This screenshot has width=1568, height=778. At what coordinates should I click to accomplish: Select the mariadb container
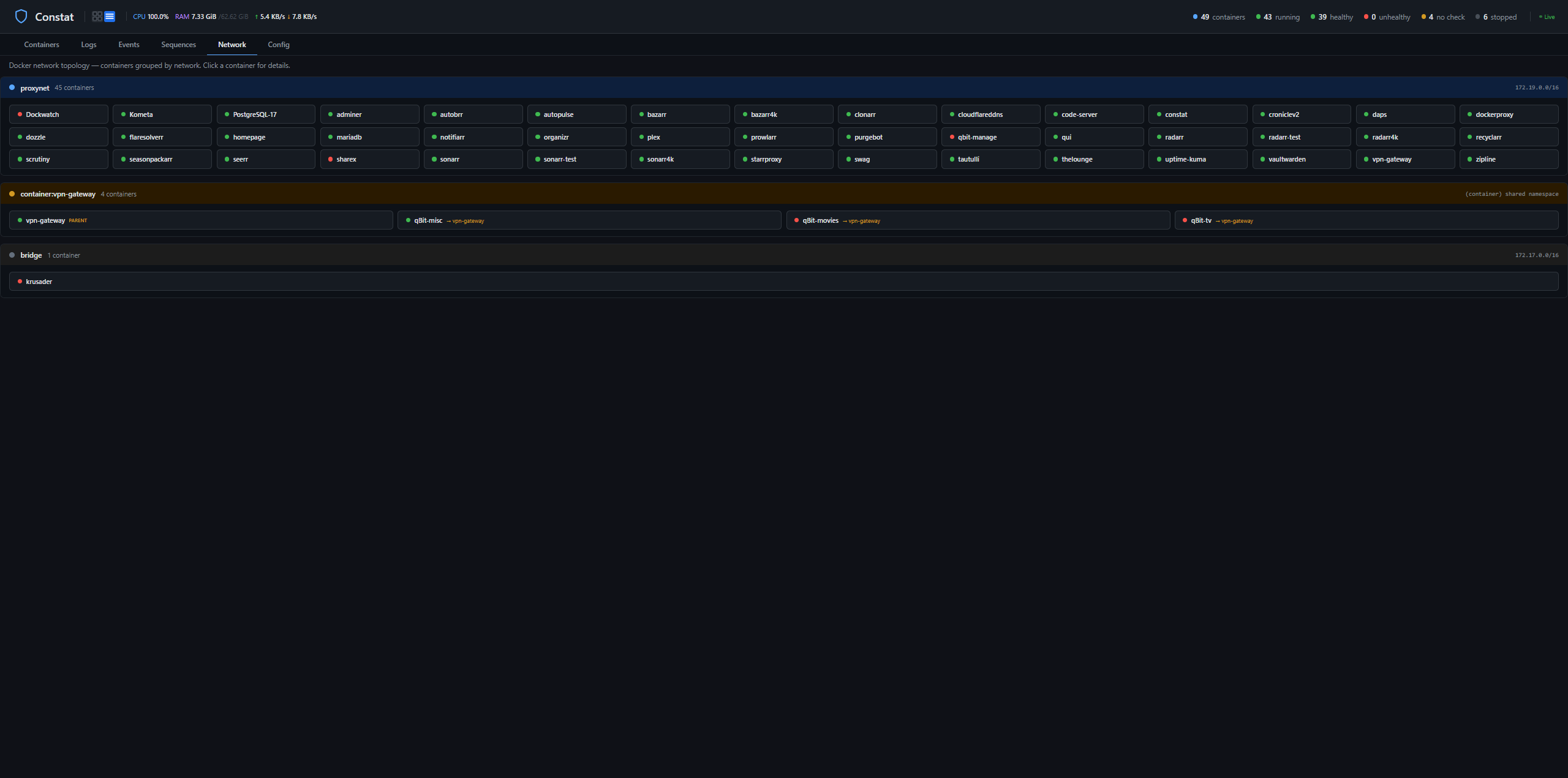[369, 137]
